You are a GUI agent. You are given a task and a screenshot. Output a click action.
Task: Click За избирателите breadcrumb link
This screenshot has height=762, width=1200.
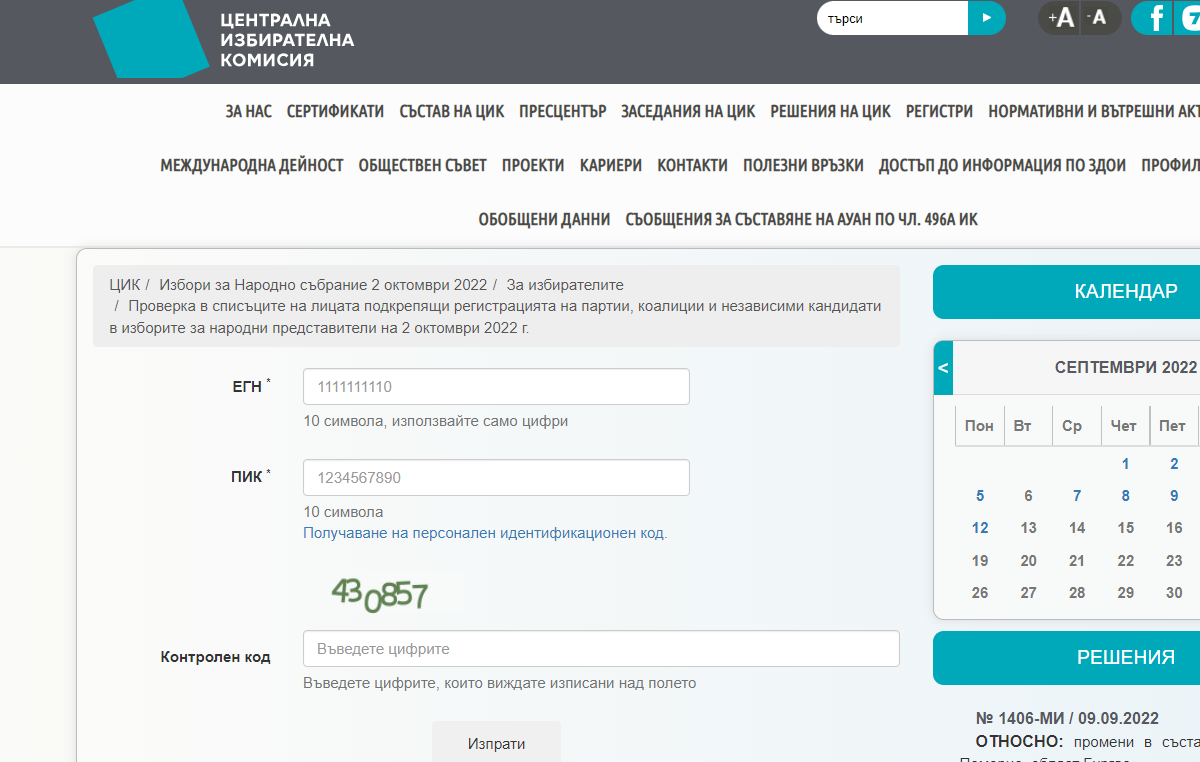click(x=565, y=285)
